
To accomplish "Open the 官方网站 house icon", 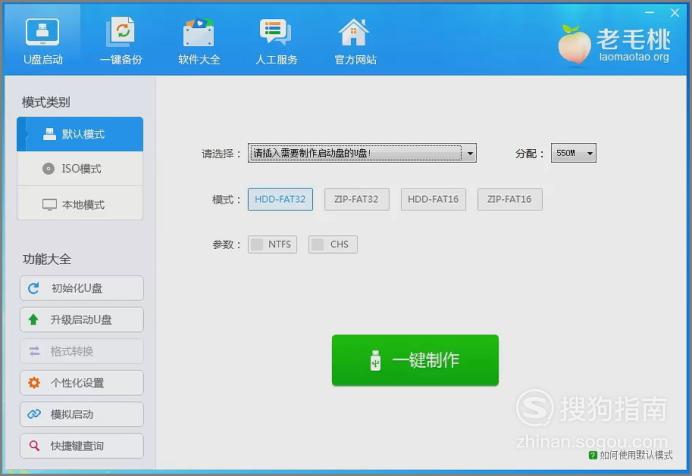I will (354, 32).
